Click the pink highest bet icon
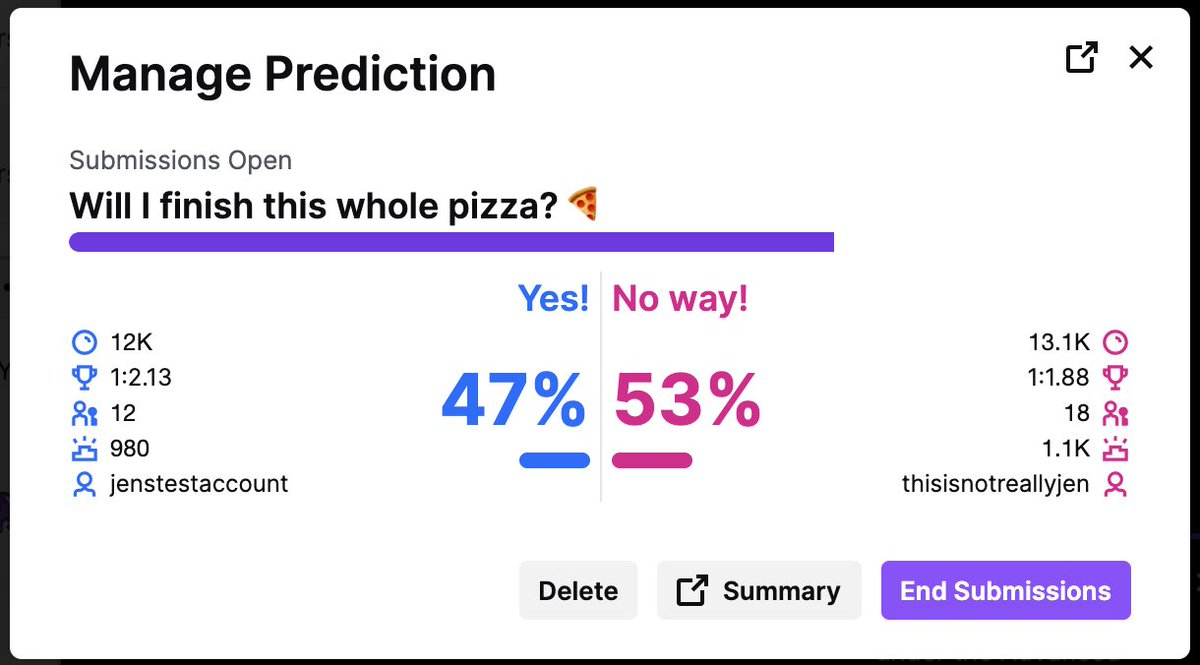Viewport: 1200px width, 665px height. coord(1114,449)
